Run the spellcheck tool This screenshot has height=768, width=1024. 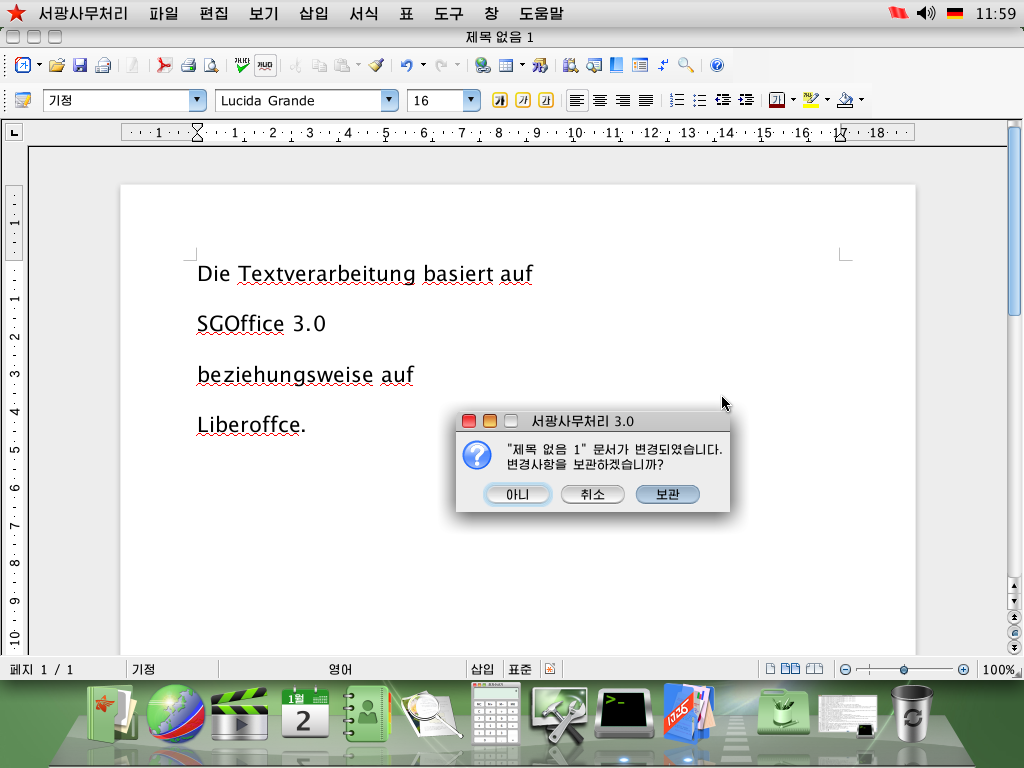[x=240, y=64]
